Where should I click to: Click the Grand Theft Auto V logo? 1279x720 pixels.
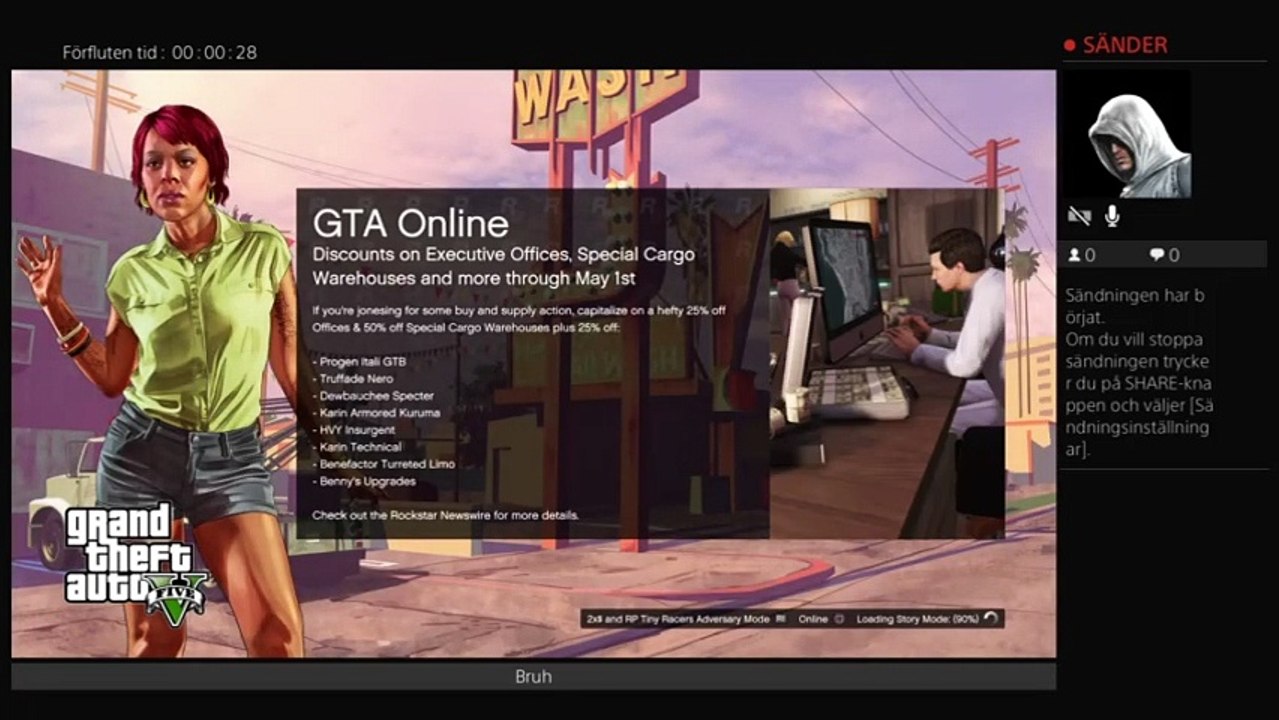(135, 565)
